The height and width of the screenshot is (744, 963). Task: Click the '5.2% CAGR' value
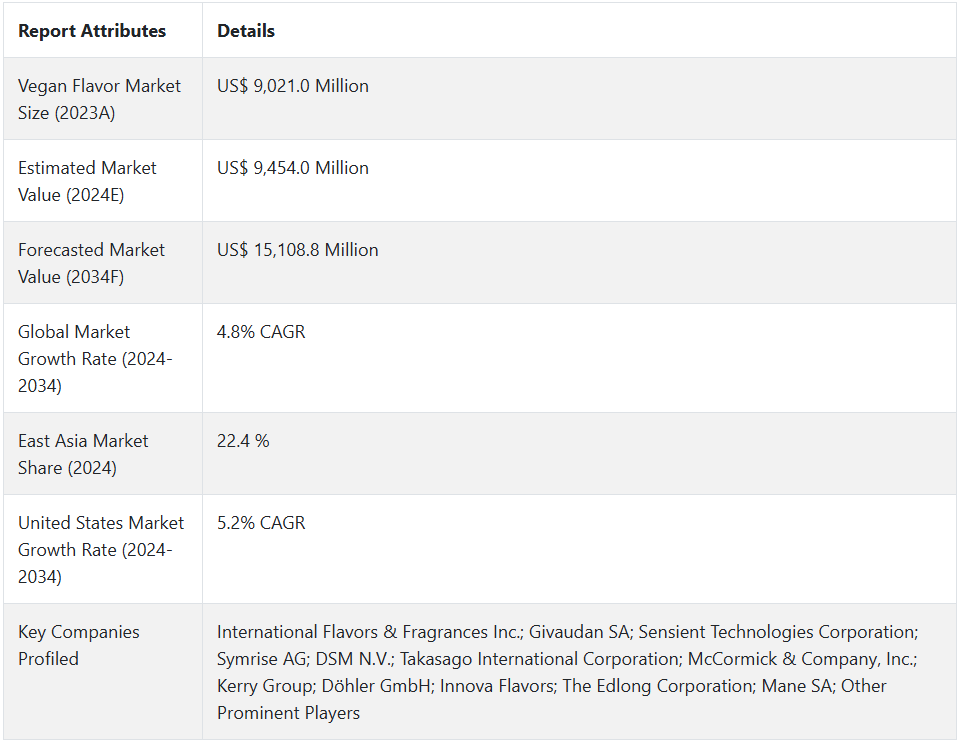(x=261, y=523)
